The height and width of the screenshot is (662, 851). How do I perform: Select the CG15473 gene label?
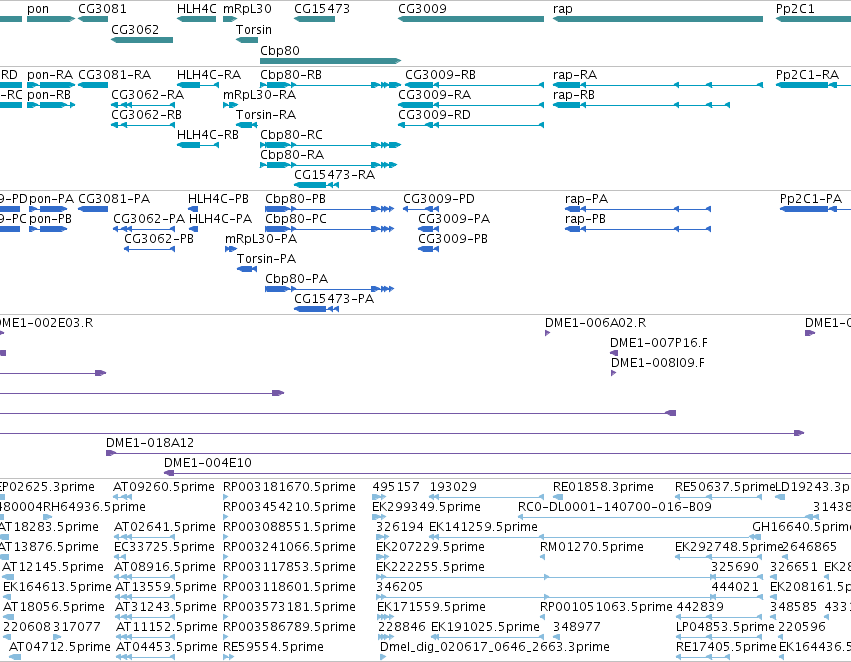(x=322, y=9)
